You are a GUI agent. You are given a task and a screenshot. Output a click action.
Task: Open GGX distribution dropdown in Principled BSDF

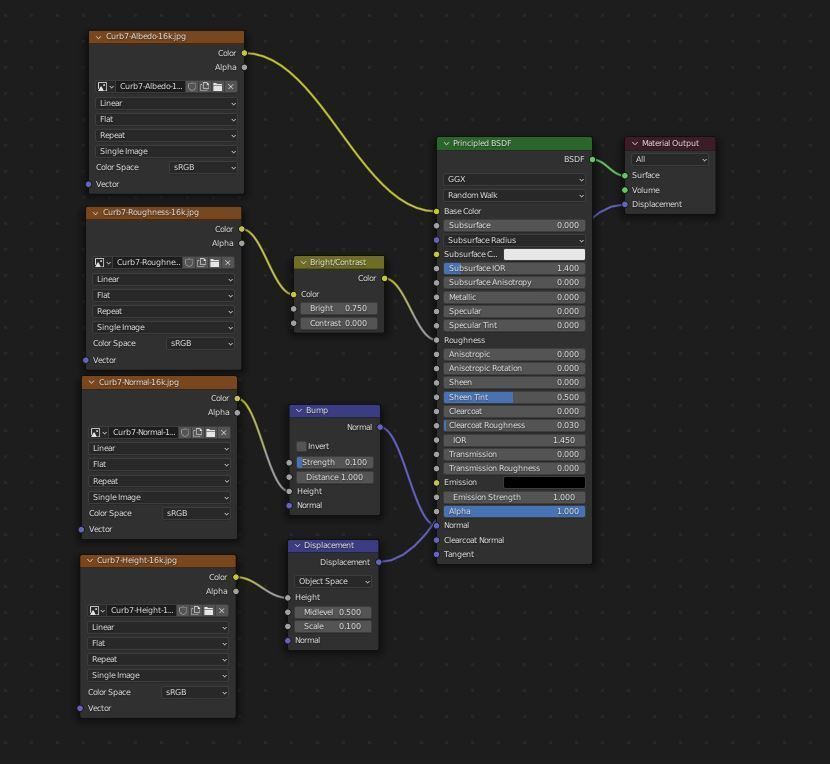click(x=515, y=179)
